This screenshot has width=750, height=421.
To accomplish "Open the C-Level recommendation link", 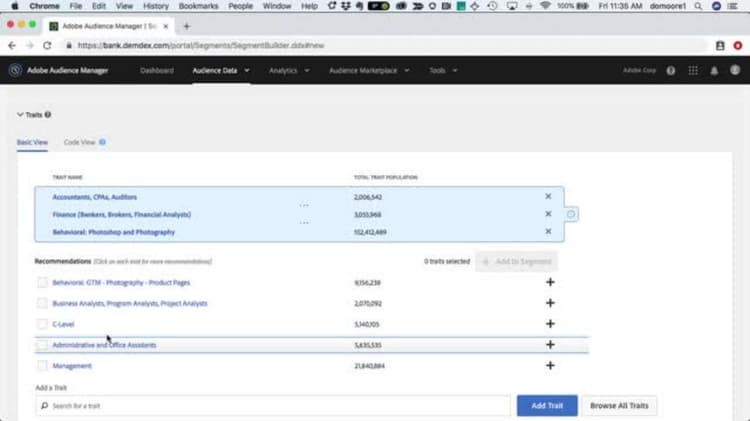I will (63, 324).
